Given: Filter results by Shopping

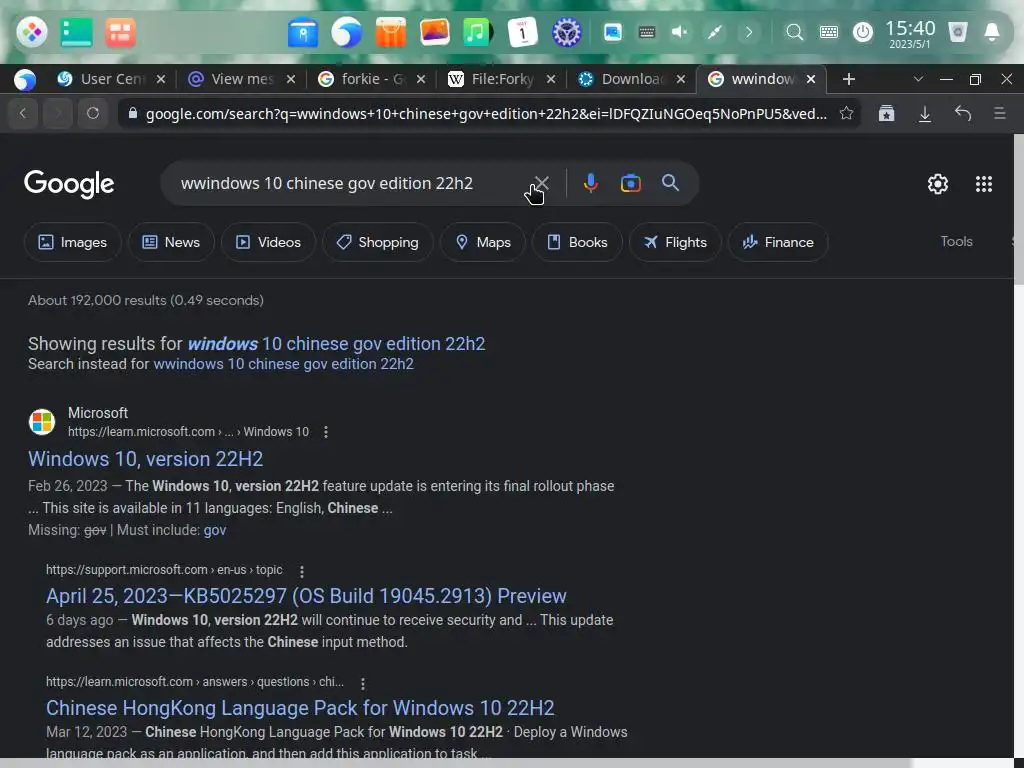Looking at the screenshot, I should (377, 242).
